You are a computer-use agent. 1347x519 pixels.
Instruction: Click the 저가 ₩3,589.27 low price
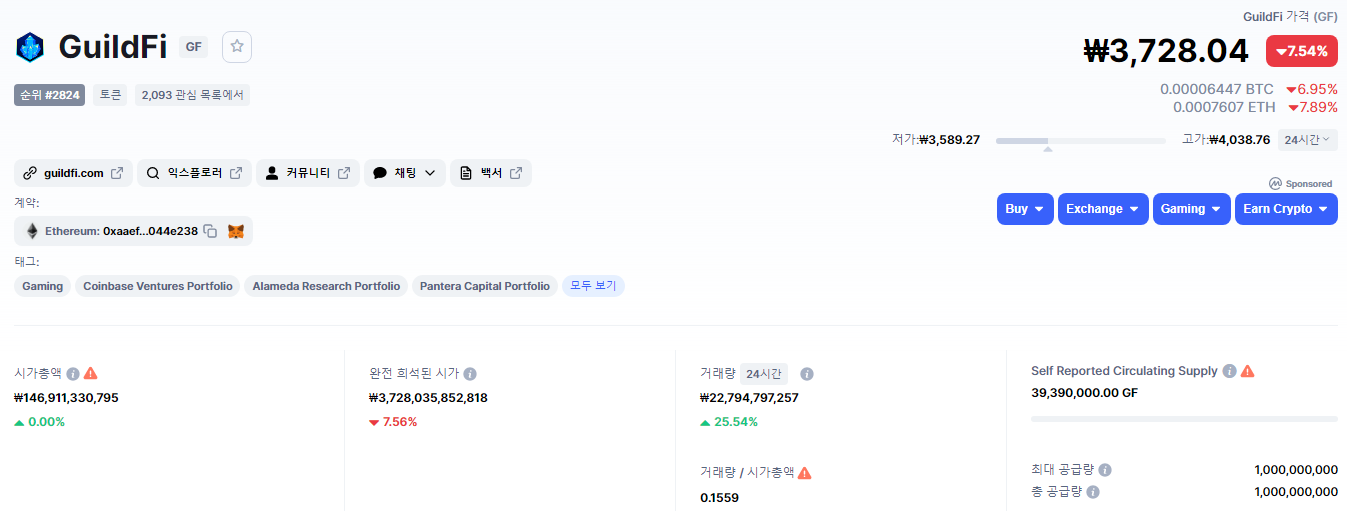936,140
